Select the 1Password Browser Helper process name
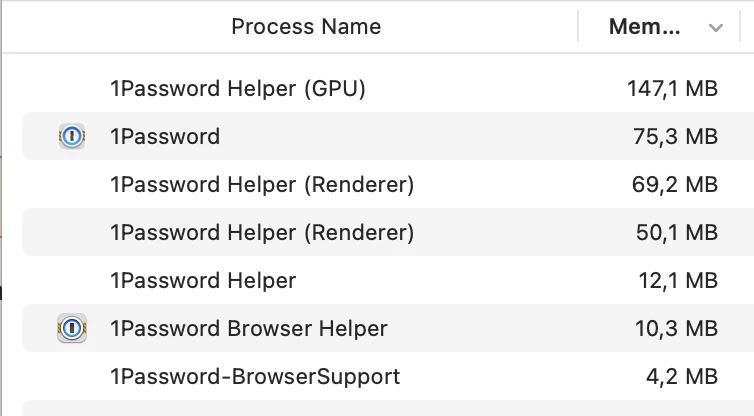The image size is (754, 416). [249, 328]
